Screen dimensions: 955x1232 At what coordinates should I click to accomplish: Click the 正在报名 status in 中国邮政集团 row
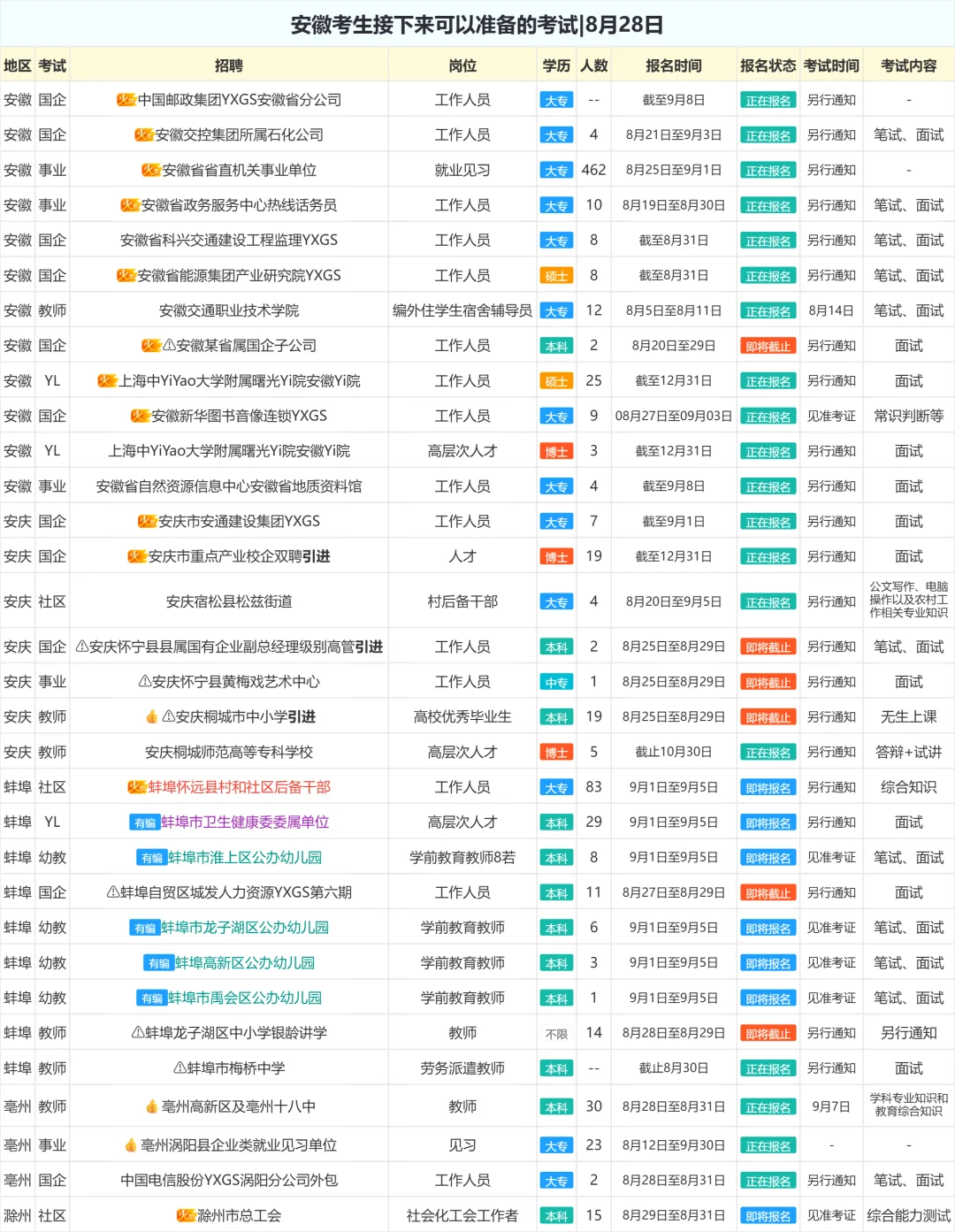click(768, 101)
